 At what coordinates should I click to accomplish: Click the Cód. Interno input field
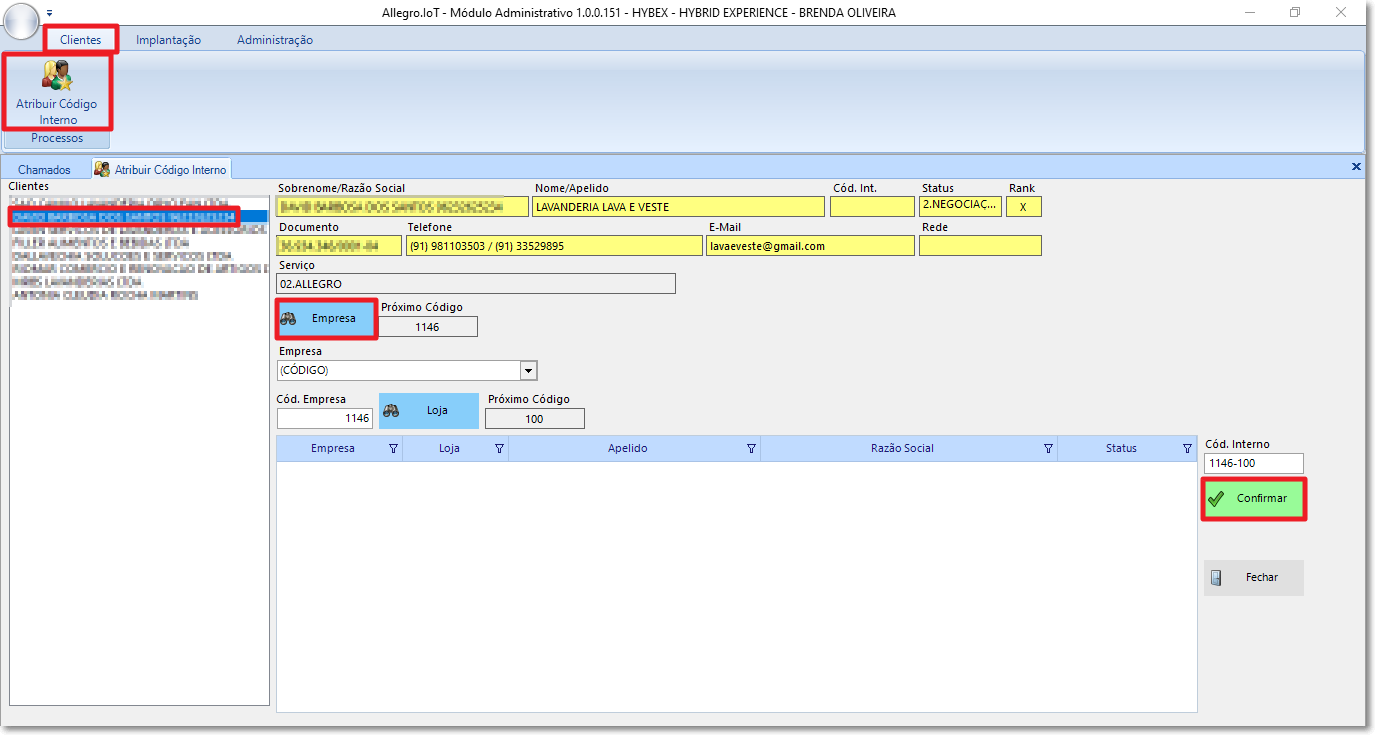[x=1254, y=463]
